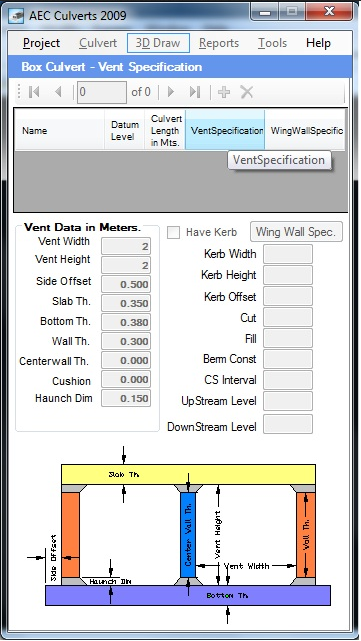Click the 'Vent Width' diagram label
This screenshot has height=641, width=361.
247,566
